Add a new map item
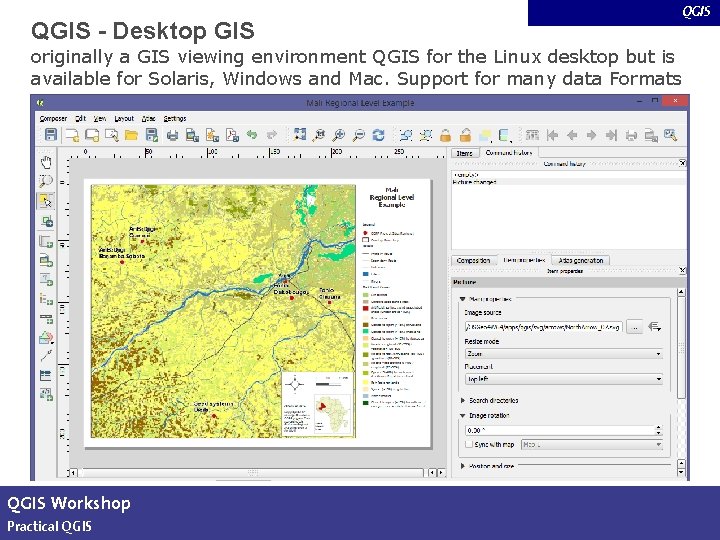The width and height of the screenshot is (720, 540). pos(46,241)
